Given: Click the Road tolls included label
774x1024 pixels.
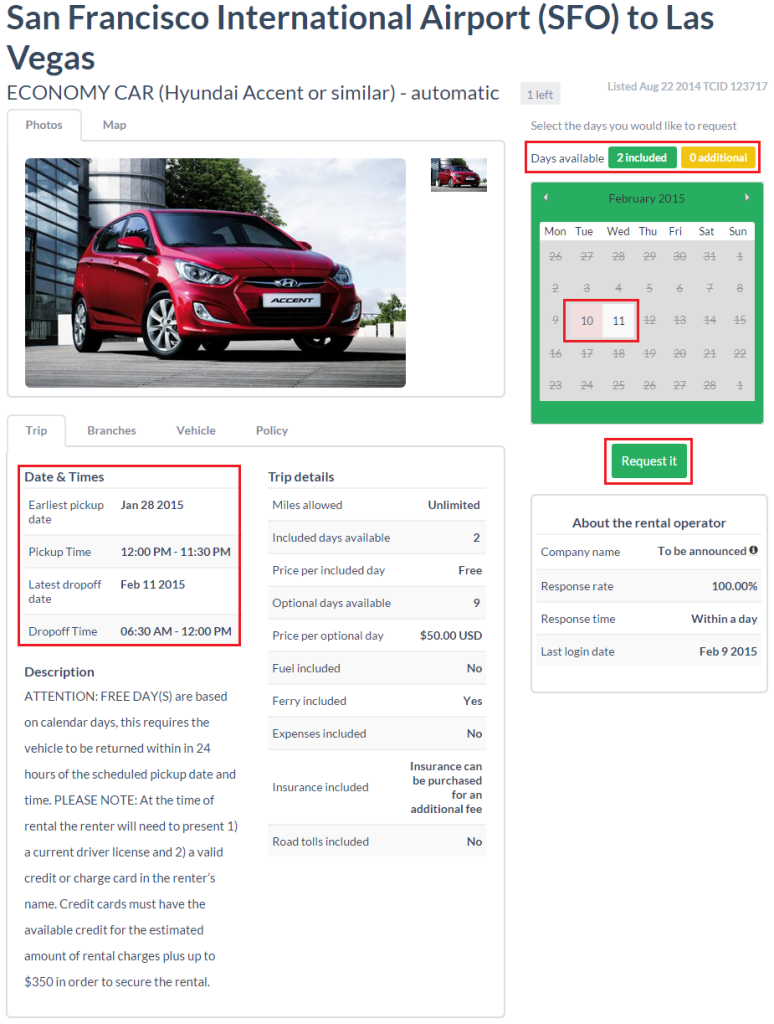Looking at the screenshot, I should coord(320,842).
